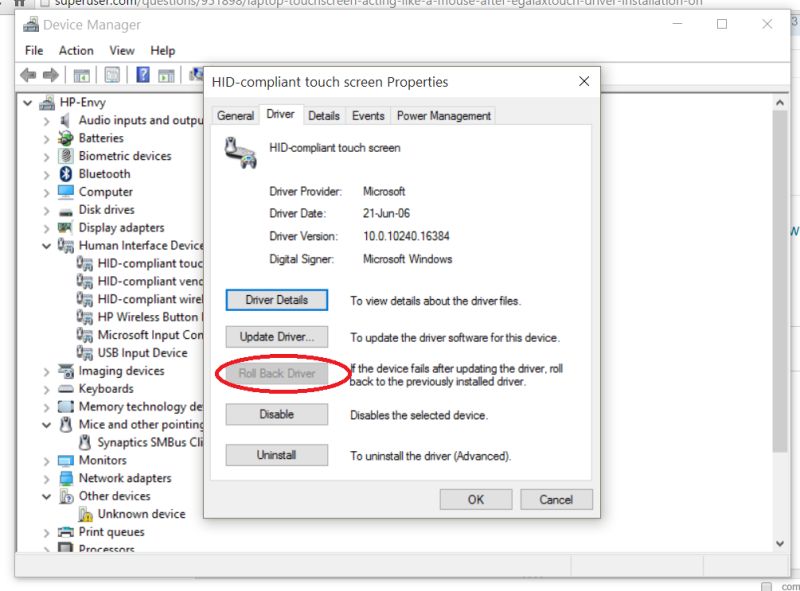800x591 pixels.
Task: Select the Keyboards icon
Action: [x=66, y=389]
